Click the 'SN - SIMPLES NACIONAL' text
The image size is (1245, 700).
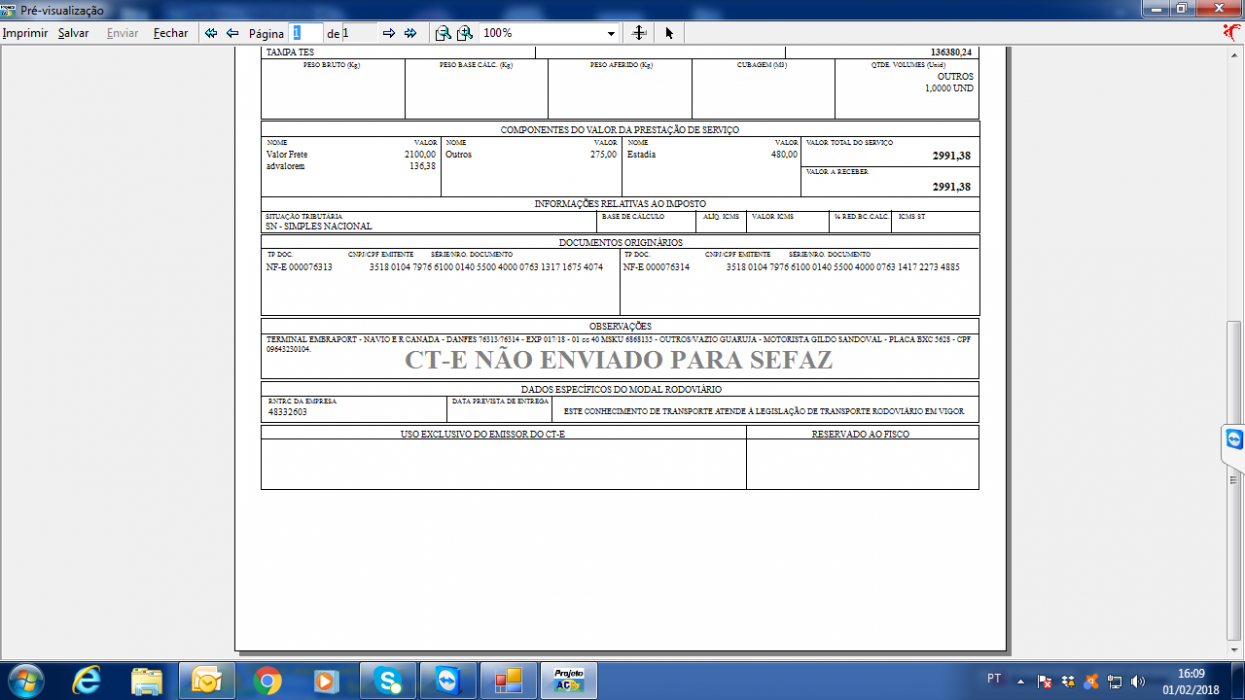pyautogui.click(x=319, y=226)
